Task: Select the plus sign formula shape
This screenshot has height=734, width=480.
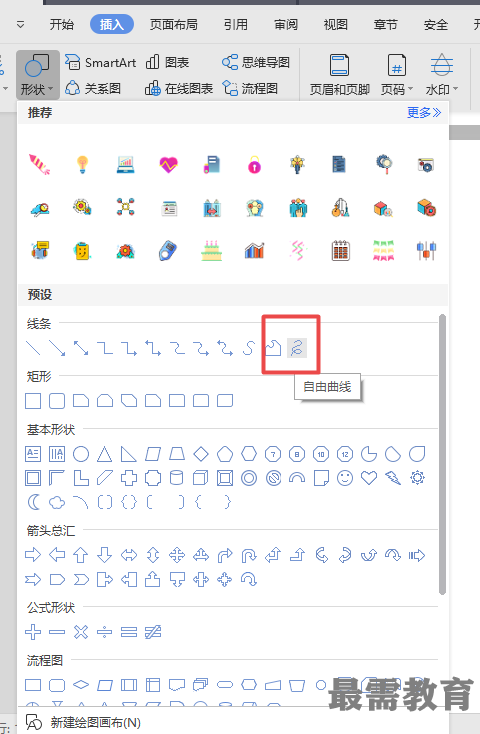Action: (33, 632)
